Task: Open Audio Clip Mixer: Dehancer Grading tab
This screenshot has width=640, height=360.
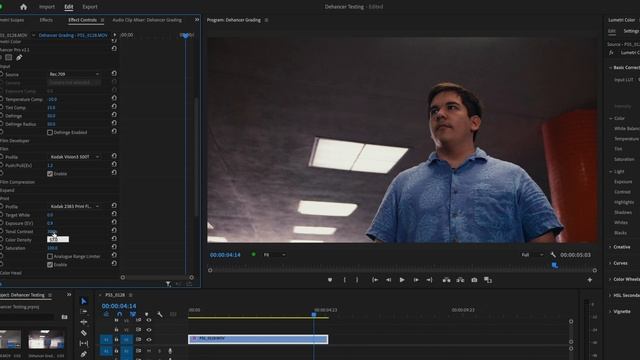Action: pyautogui.click(x=147, y=20)
